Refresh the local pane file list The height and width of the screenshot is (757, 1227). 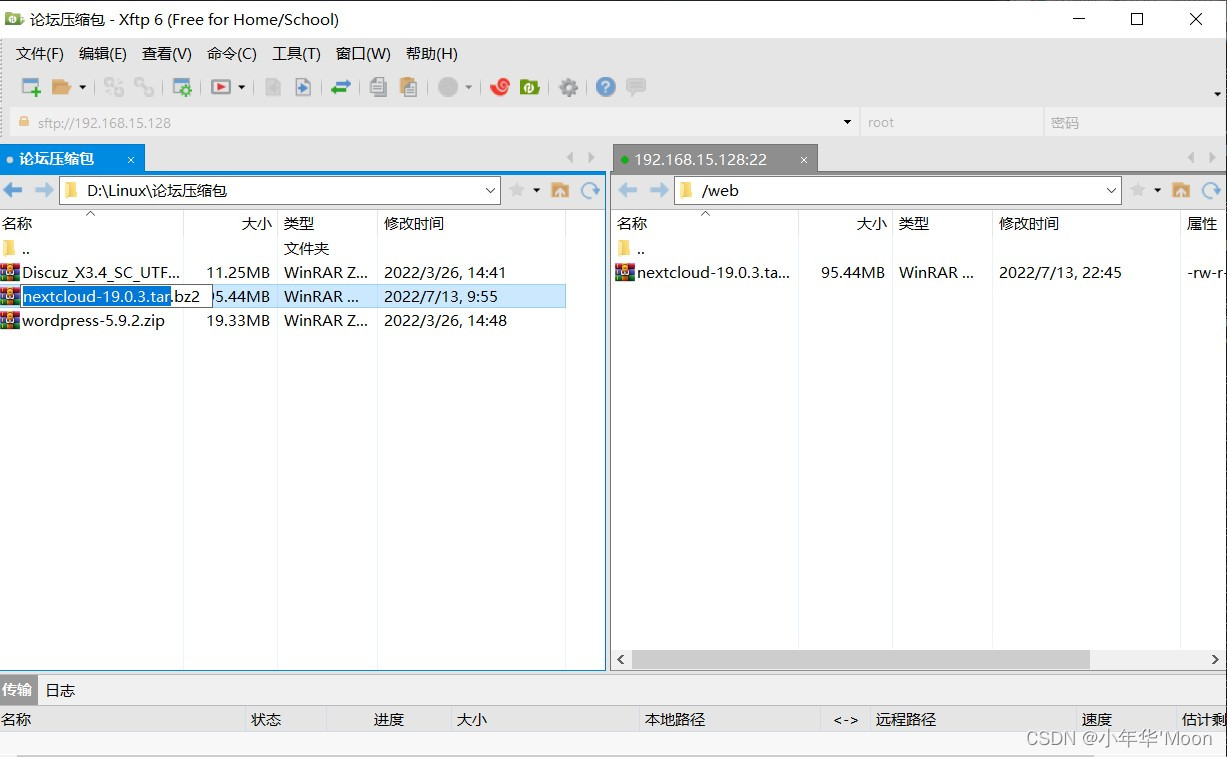tap(590, 190)
